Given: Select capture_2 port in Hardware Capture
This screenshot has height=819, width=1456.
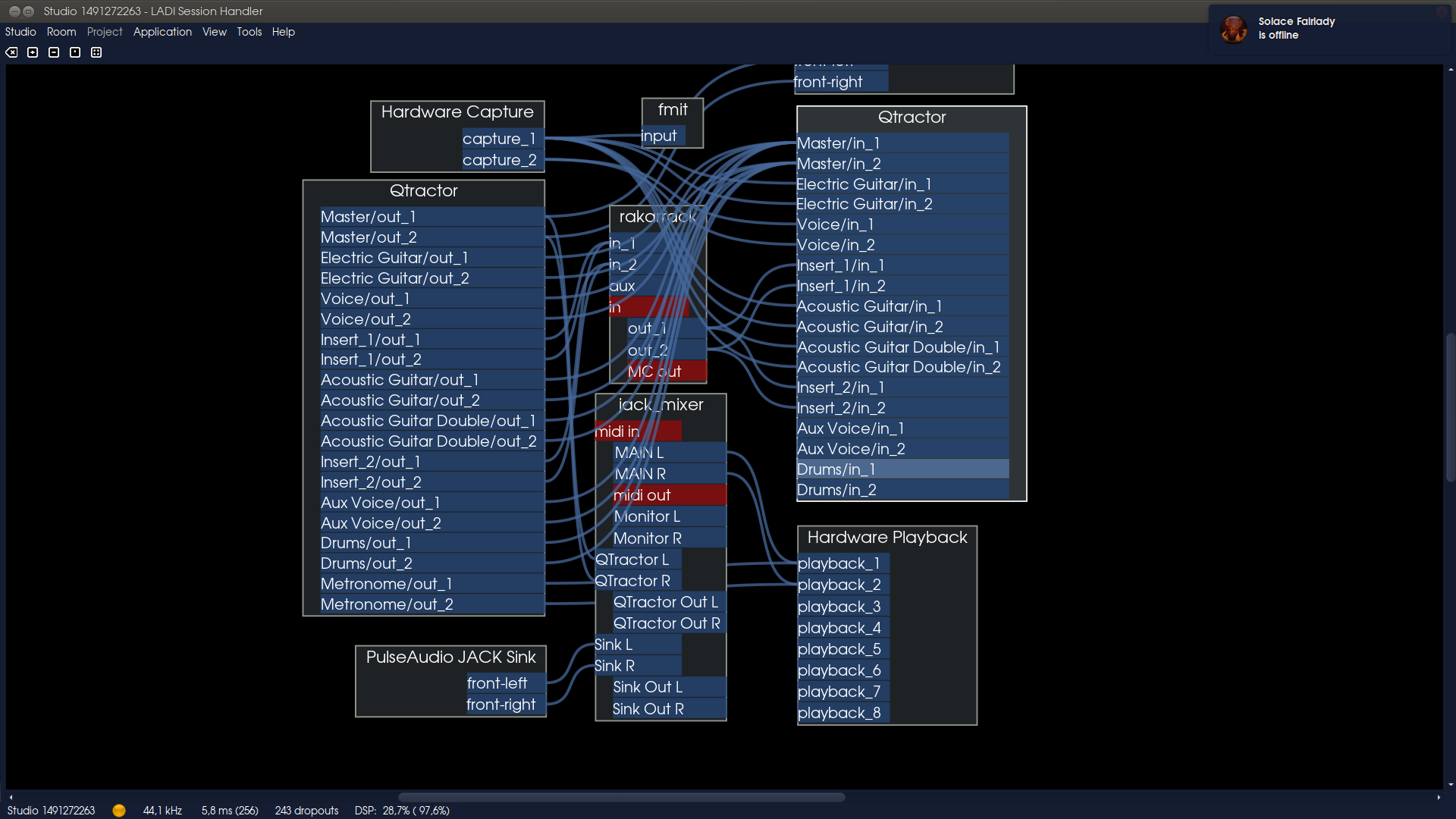Looking at the screenshot, I should (x=504, y=160).
